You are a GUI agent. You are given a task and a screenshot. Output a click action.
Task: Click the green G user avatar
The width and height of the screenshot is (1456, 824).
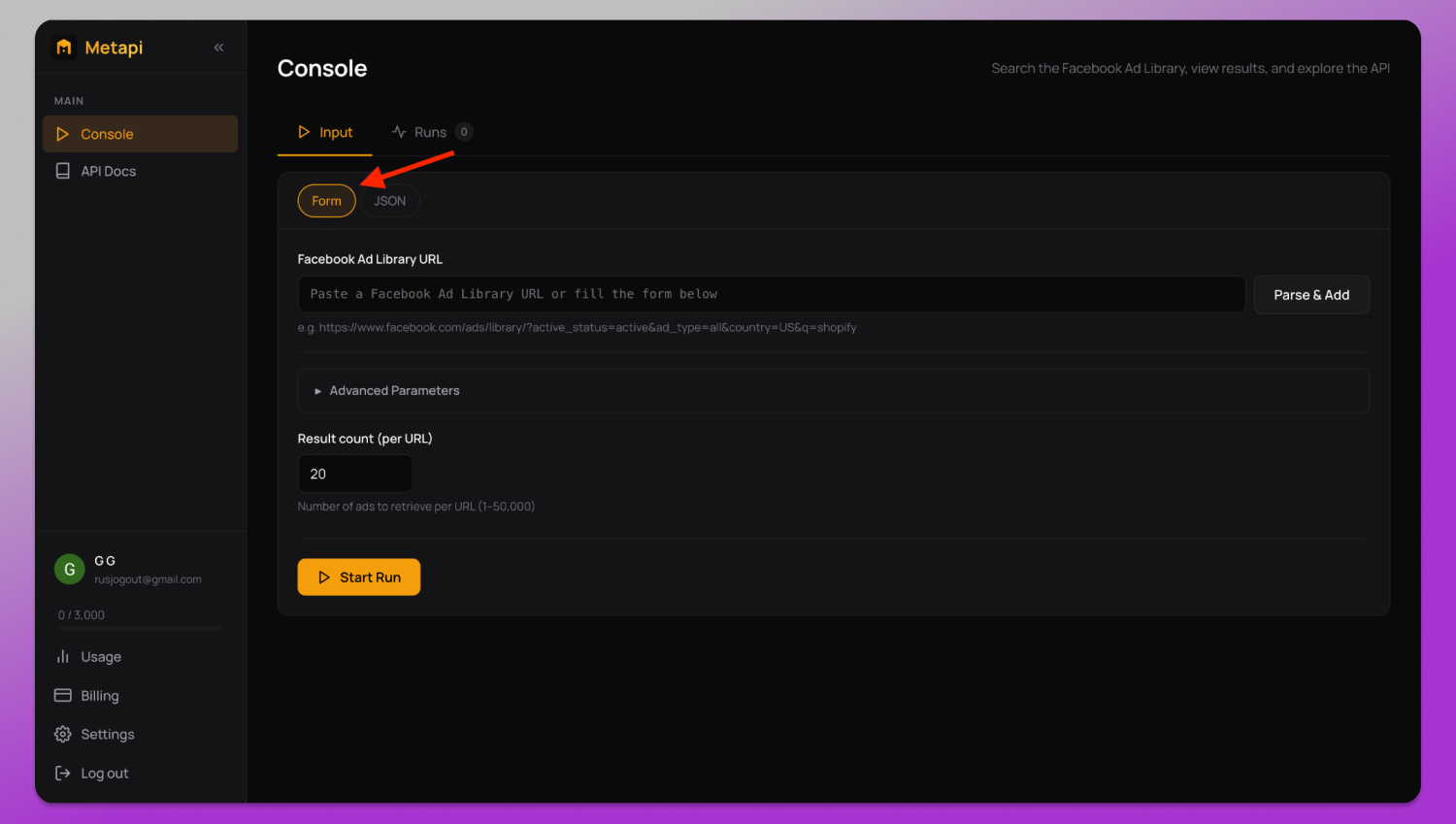coord(70,570)
